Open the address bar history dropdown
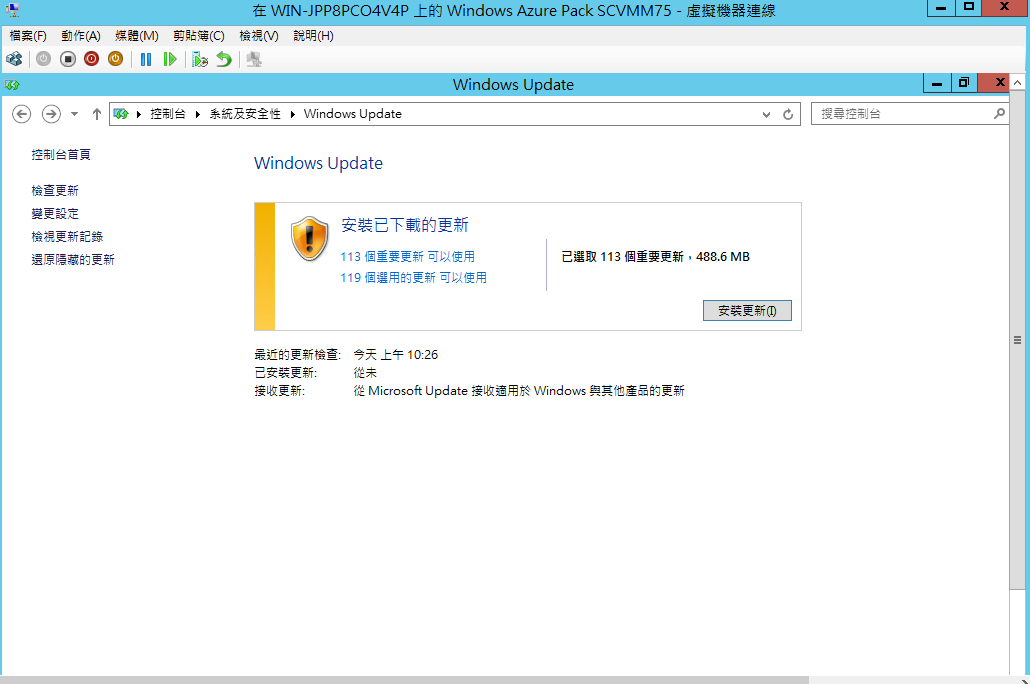Screen dimensions: 1030x684 click(766, 114)
